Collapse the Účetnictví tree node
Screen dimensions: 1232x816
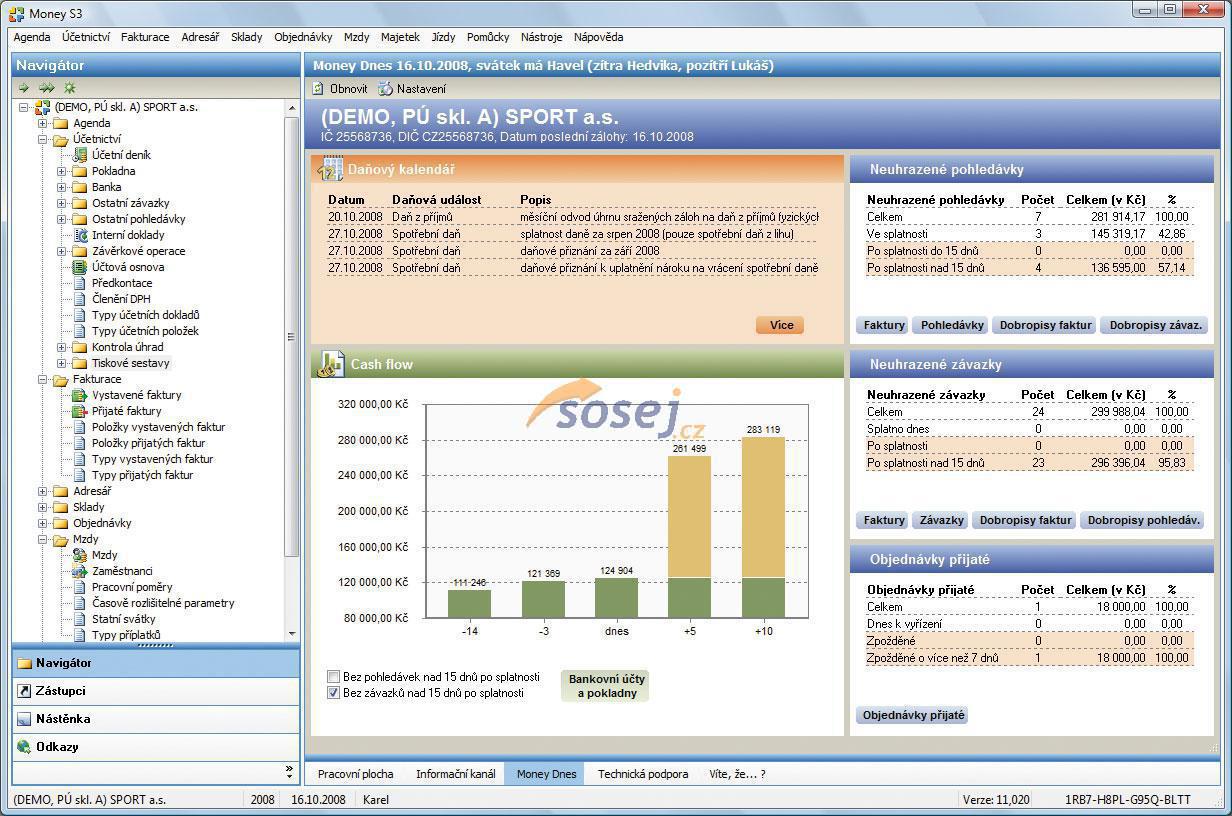pyautogui.click(x=43, y=139)
